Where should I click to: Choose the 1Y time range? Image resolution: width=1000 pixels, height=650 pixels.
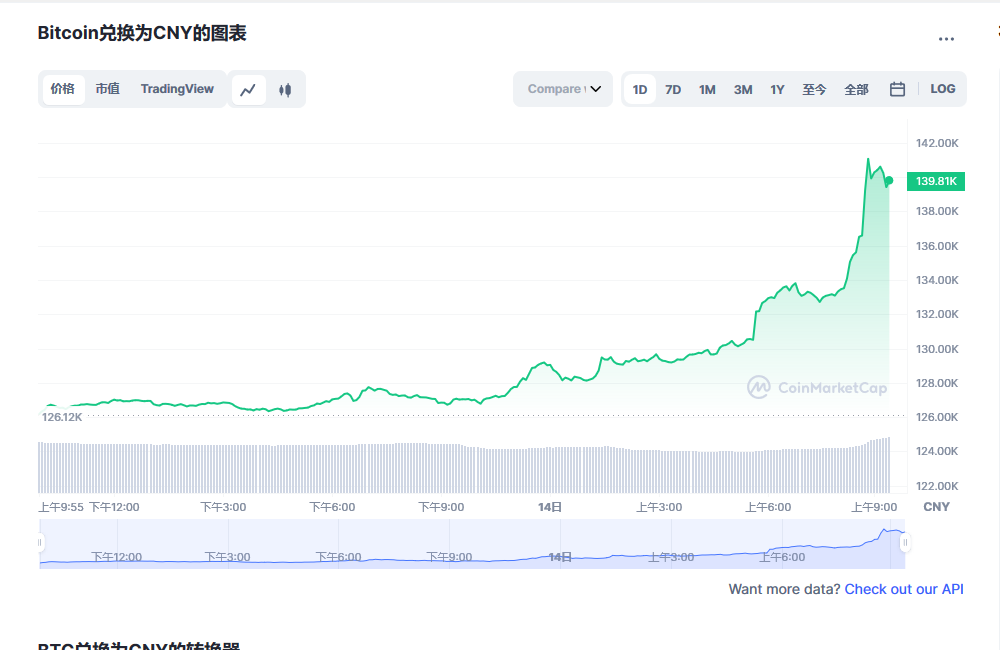(777, 89)
